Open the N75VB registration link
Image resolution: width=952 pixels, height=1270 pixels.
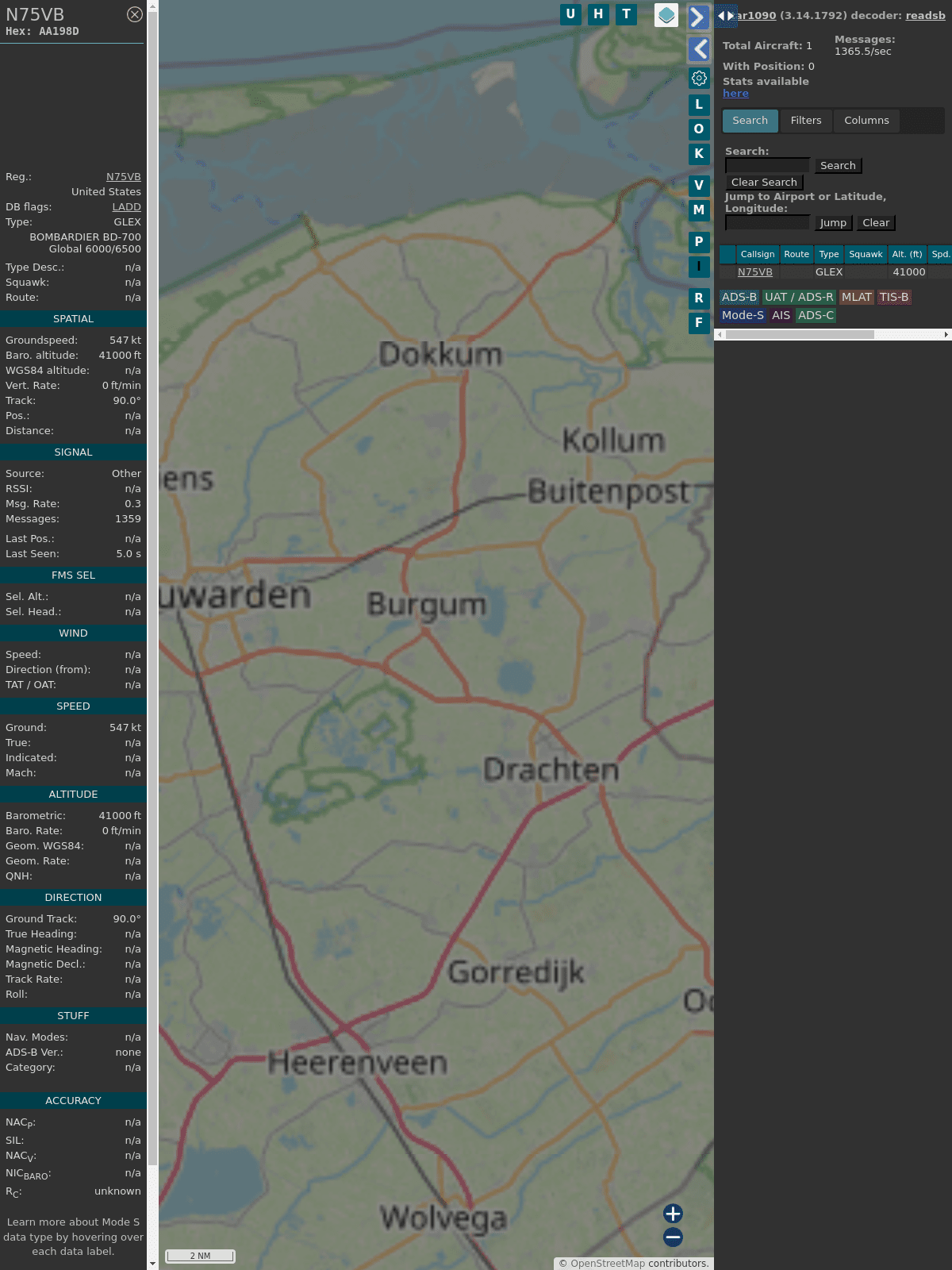tap(124, 177)
